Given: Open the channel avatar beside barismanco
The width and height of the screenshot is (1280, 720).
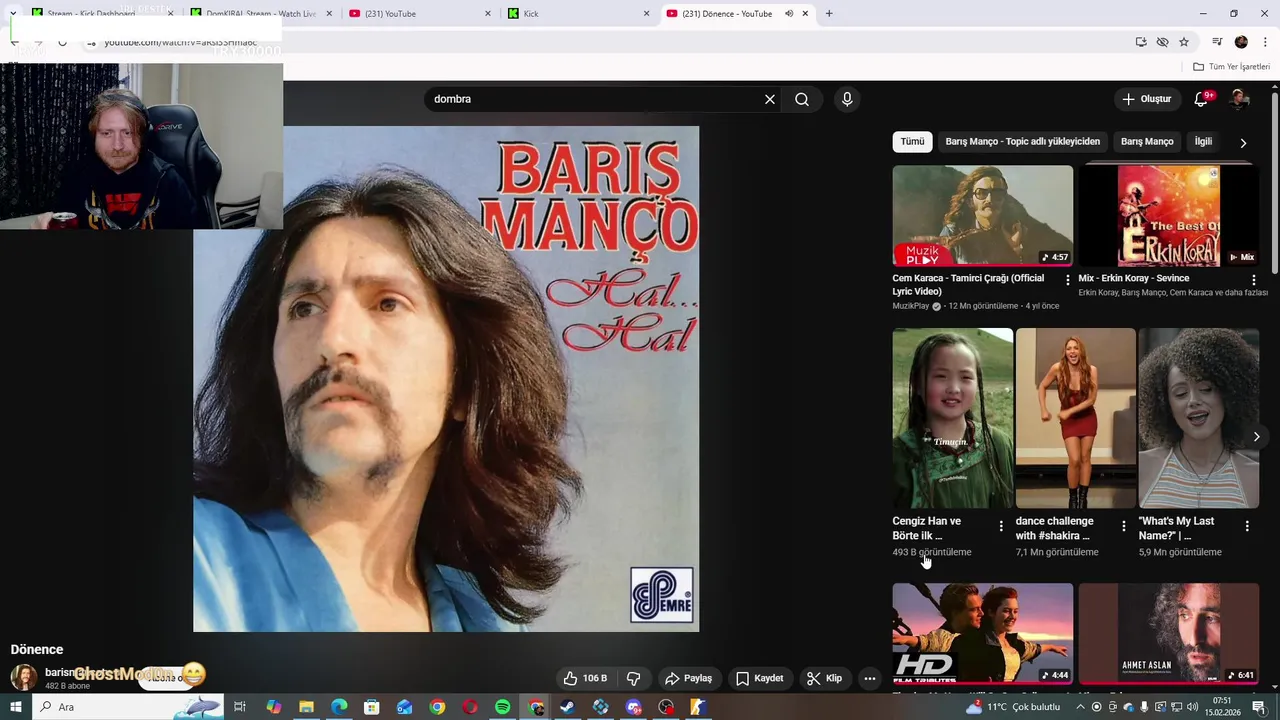Looking at the screenshot, I should [23, 677].
